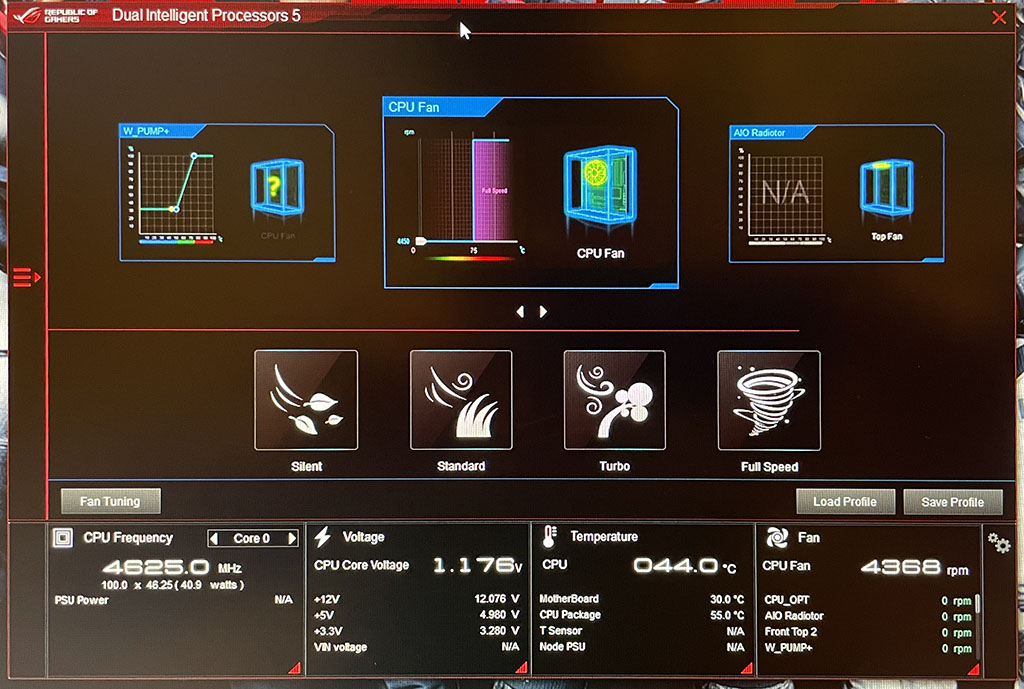Click the Fan panel fan icon
1024x689 pixels.
[776, 537]
